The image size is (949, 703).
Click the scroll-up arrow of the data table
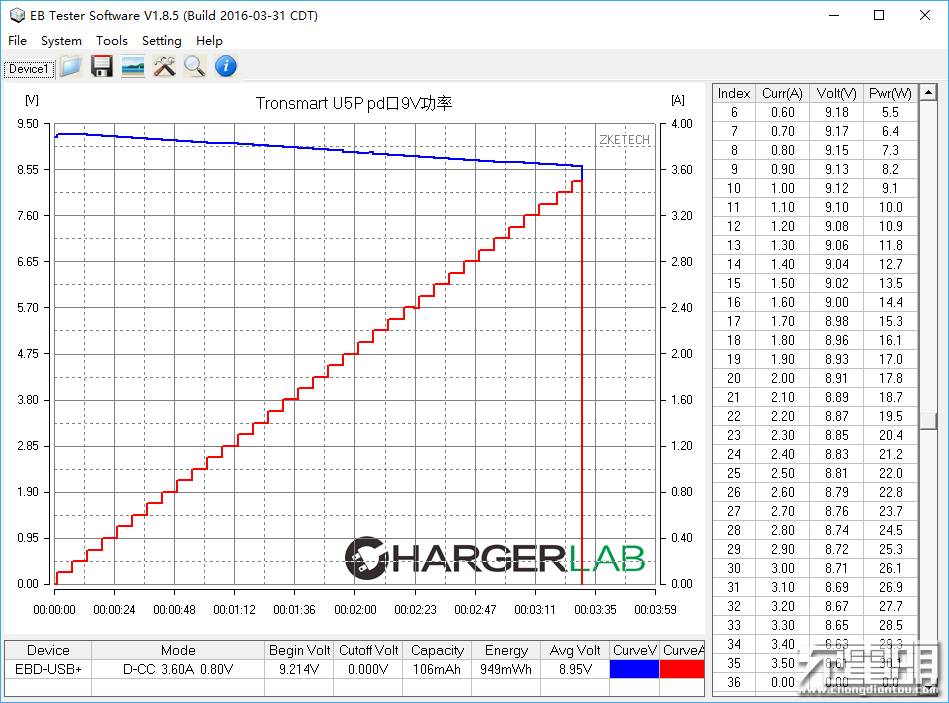click(928, 93)
